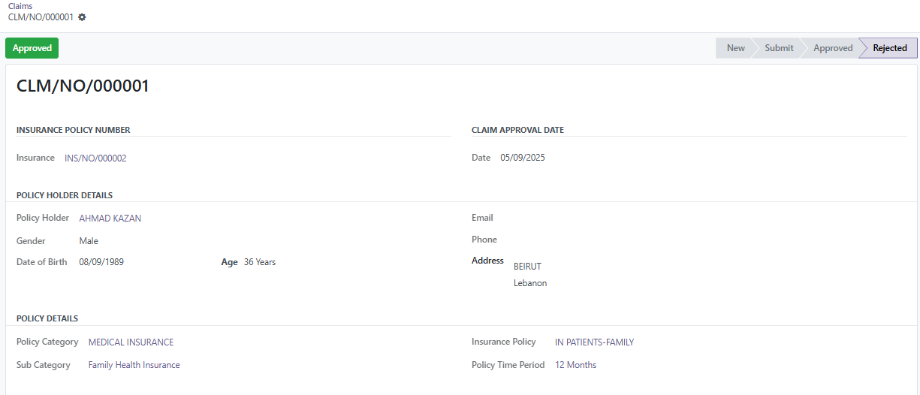
Task: Click the Phone field label
Action: pos(484,239)
